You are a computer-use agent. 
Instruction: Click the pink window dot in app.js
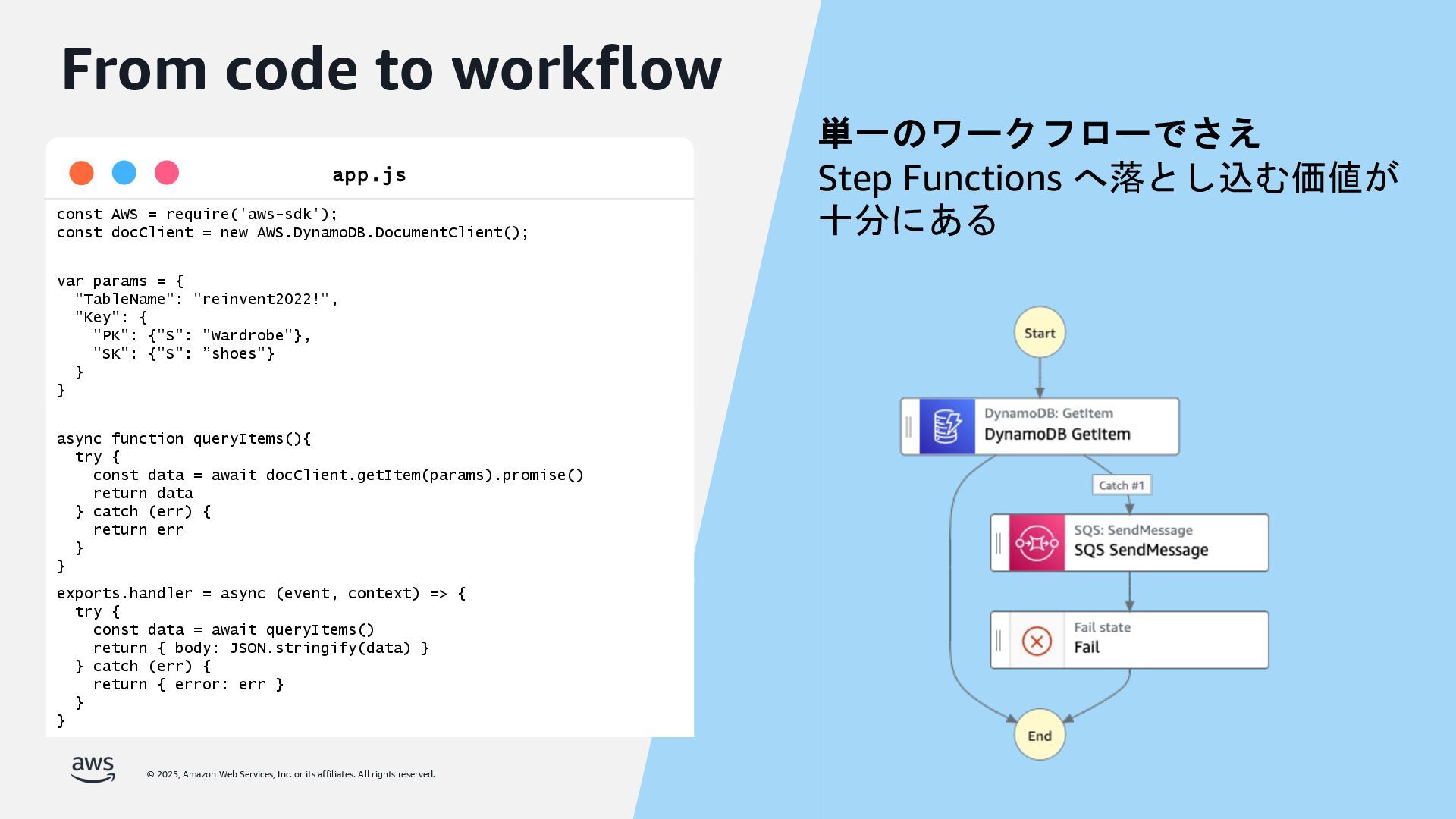167,173
